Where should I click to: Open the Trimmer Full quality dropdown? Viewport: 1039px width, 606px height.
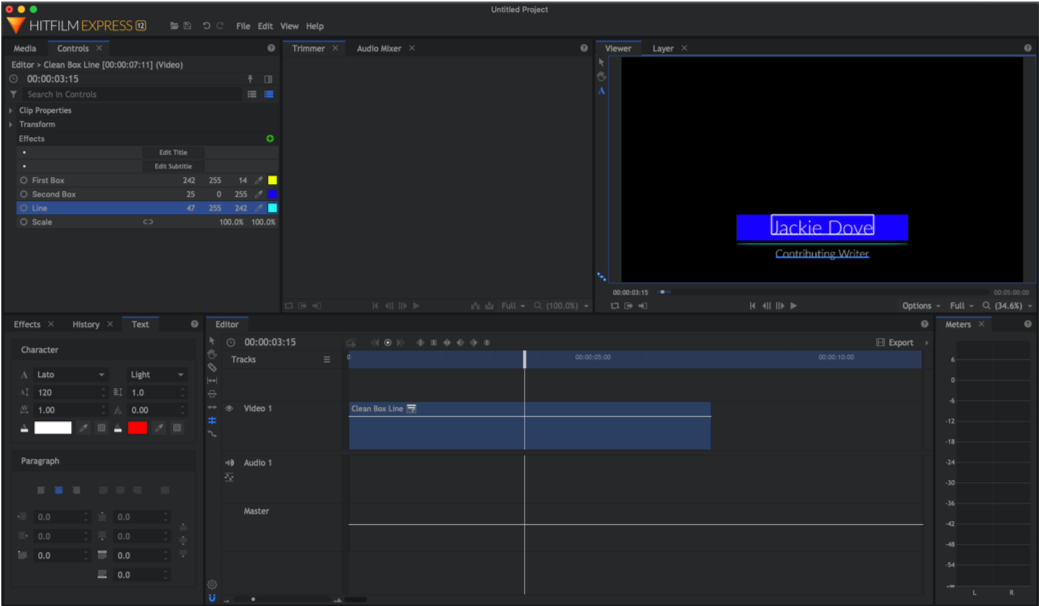coord(513,305)
